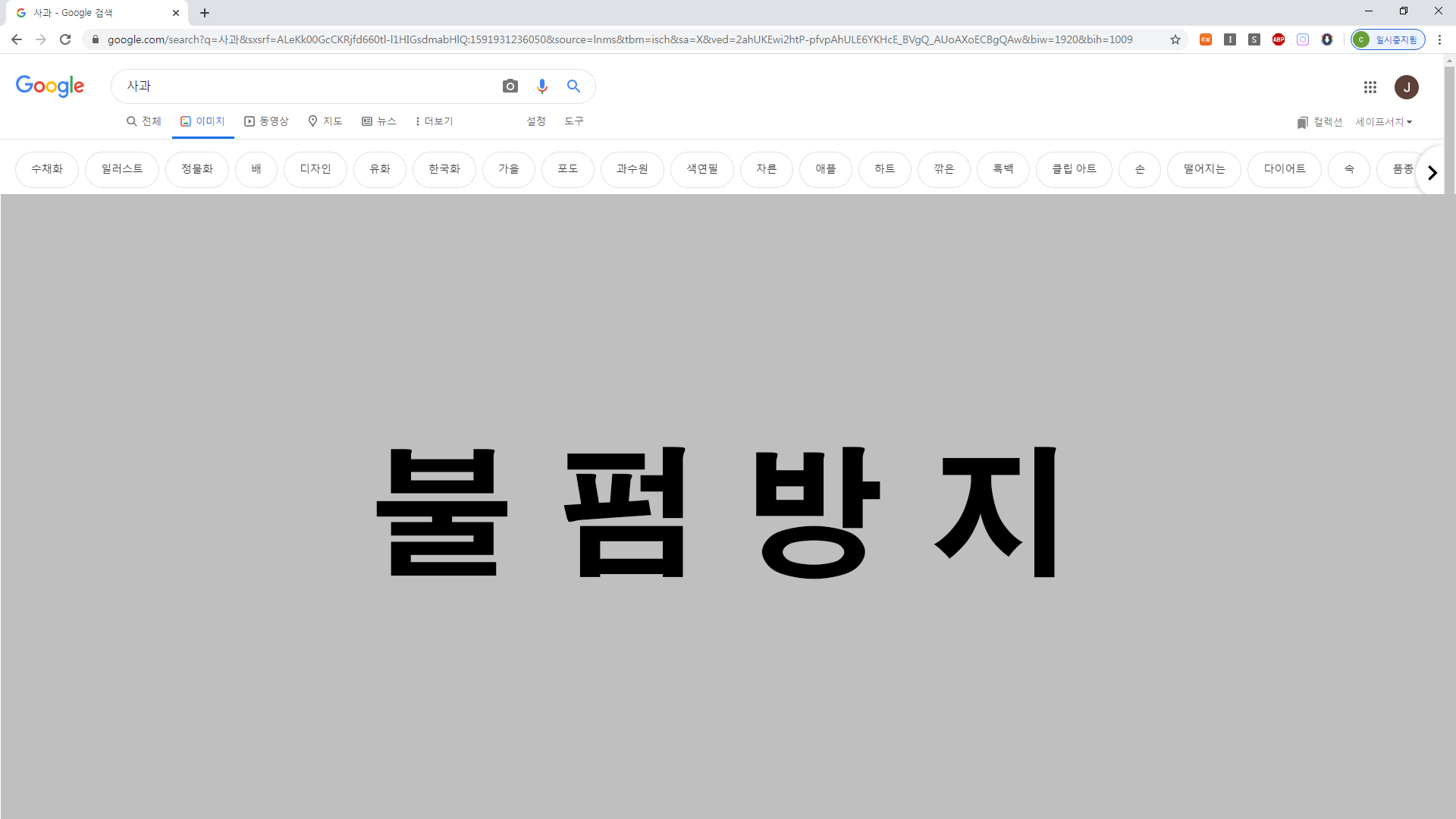This screenshot has width=1456, height=819.
Task: Open the Google apps grid
Action: (1370, 87)
